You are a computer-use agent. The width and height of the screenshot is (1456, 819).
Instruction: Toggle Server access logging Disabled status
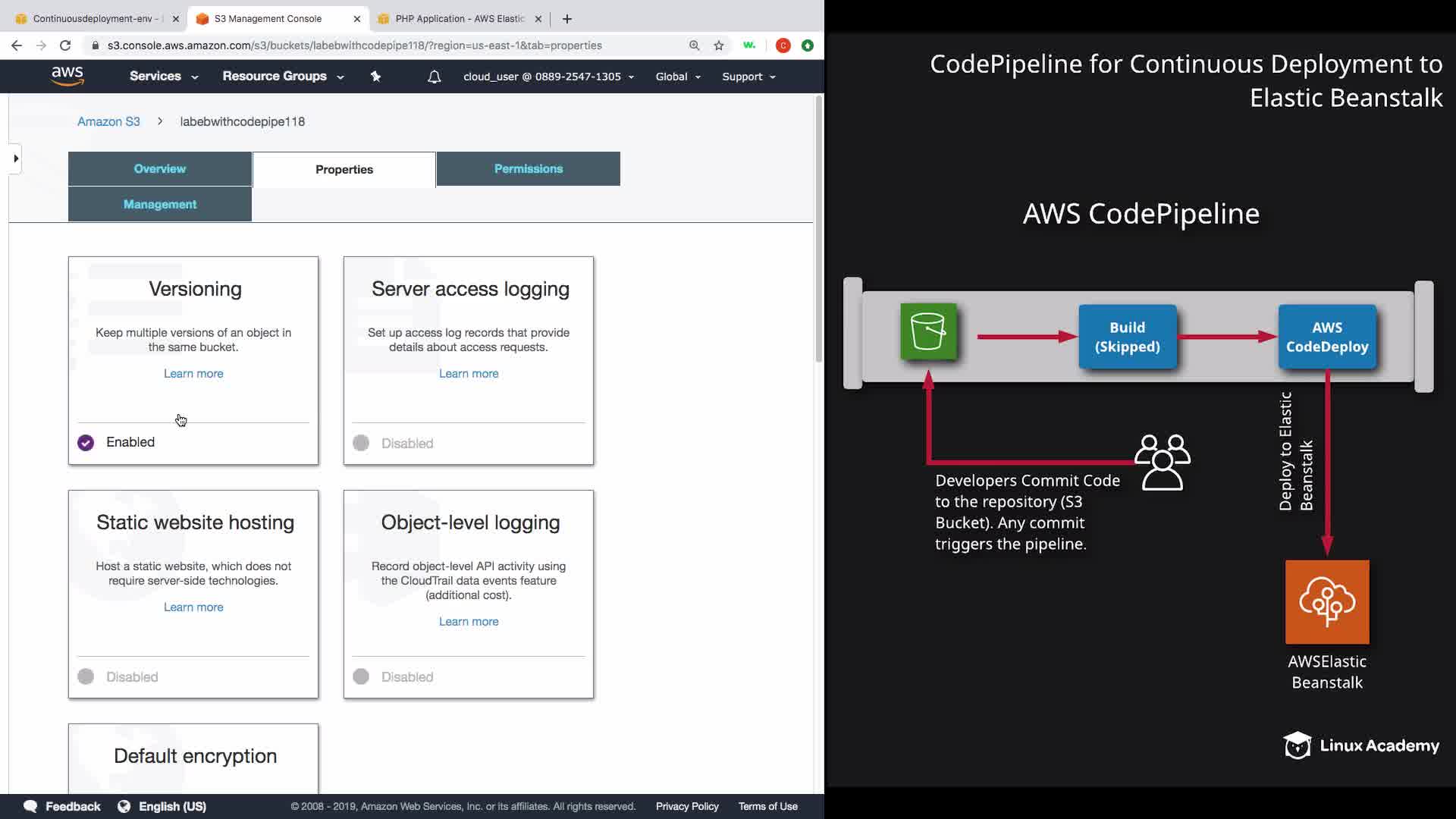pyautogui.click(x=361, y=443)
